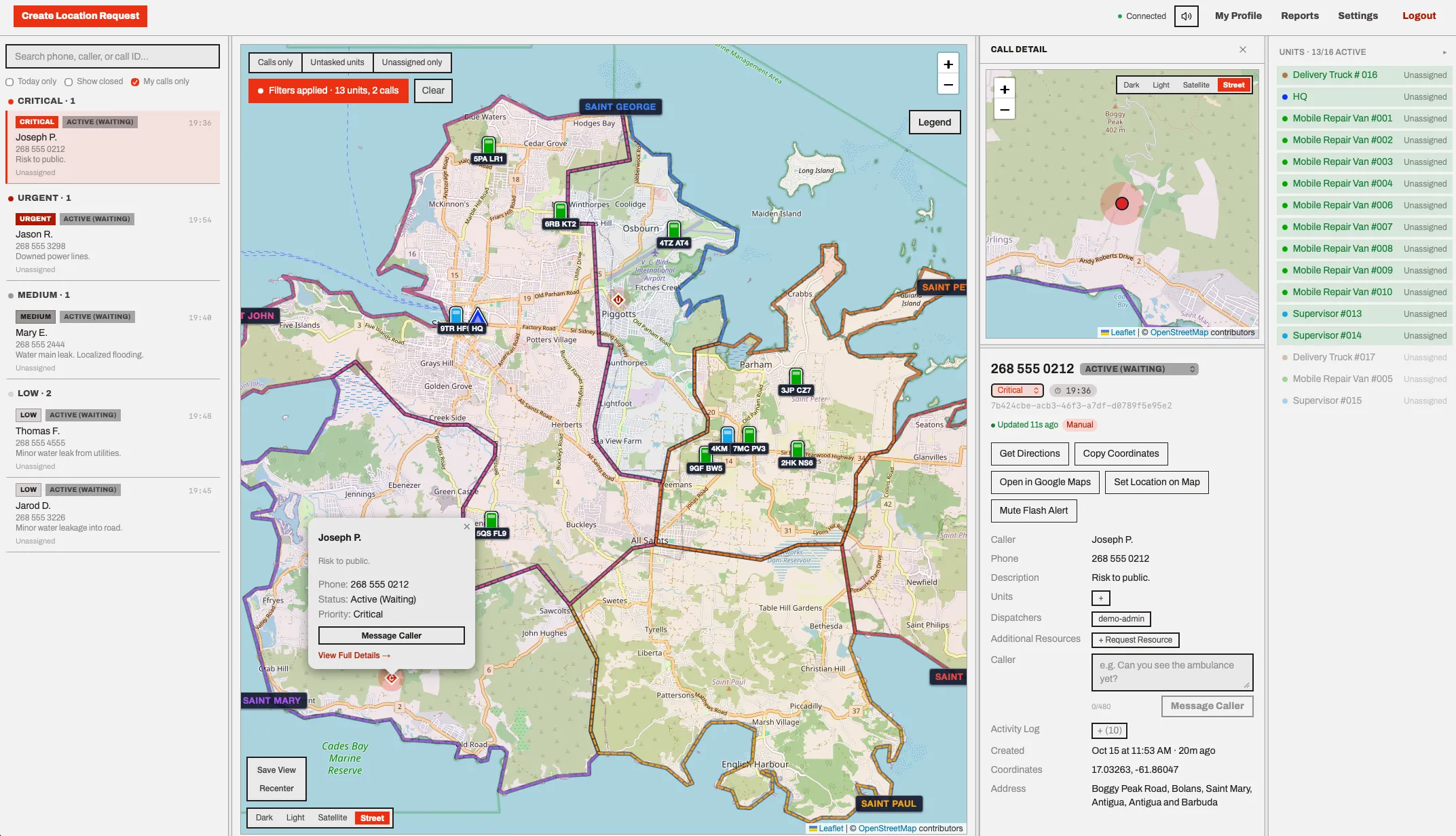Open View Full Details link
Screen dimensions: 1456x836
[354, 655]
